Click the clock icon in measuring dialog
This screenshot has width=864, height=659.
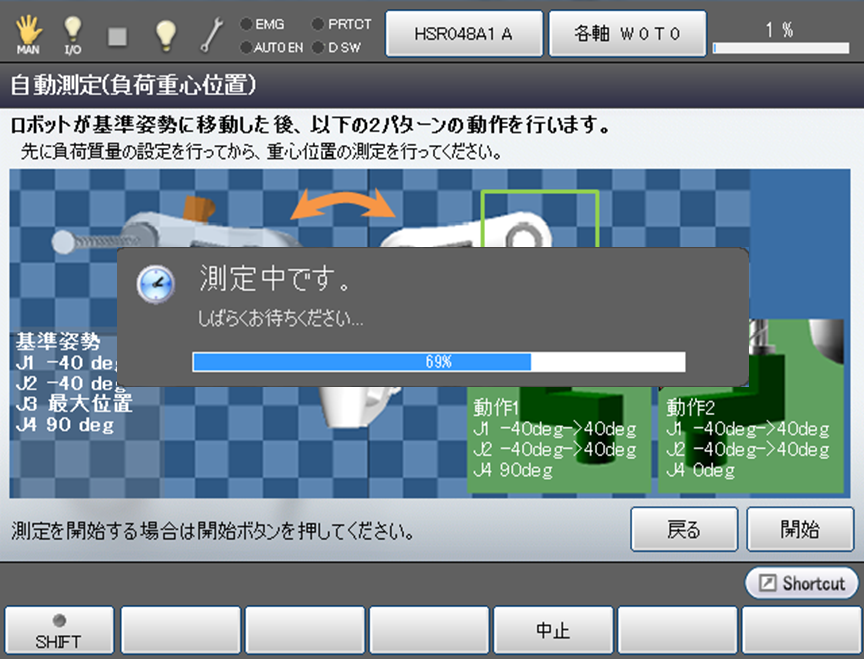point(155,286)
